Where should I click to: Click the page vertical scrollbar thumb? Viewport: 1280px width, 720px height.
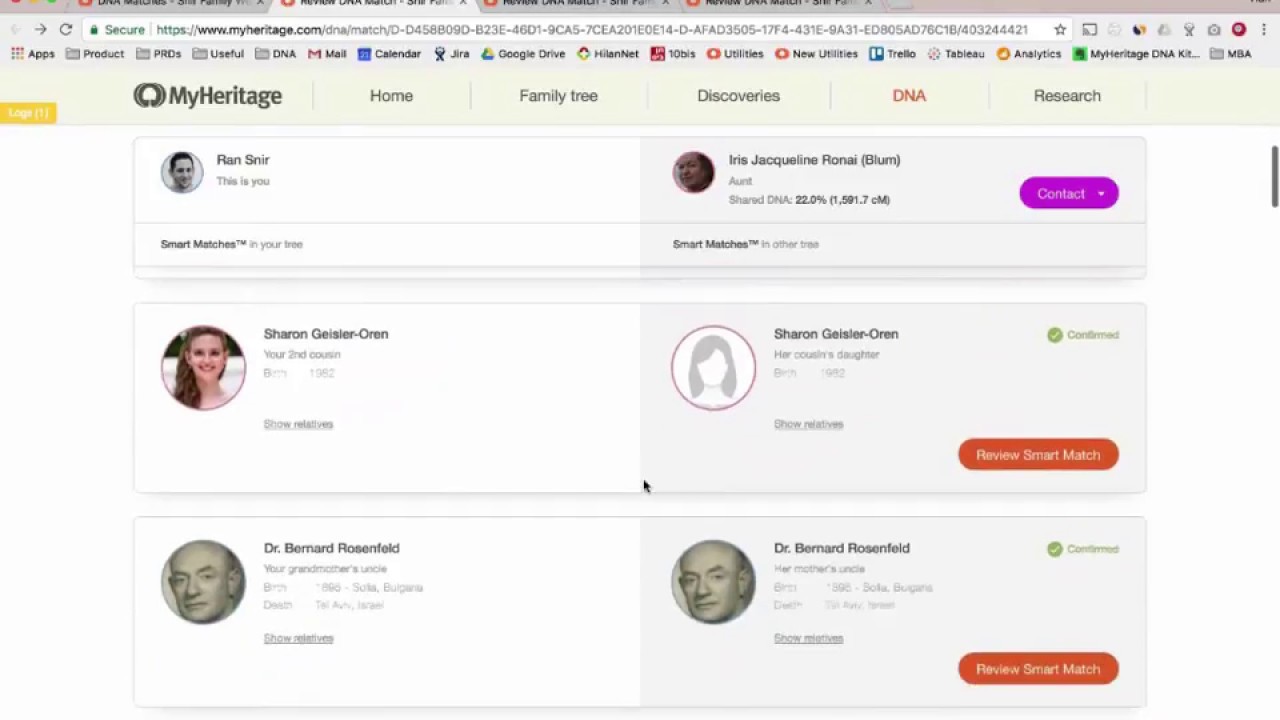tap(1275, 178)
